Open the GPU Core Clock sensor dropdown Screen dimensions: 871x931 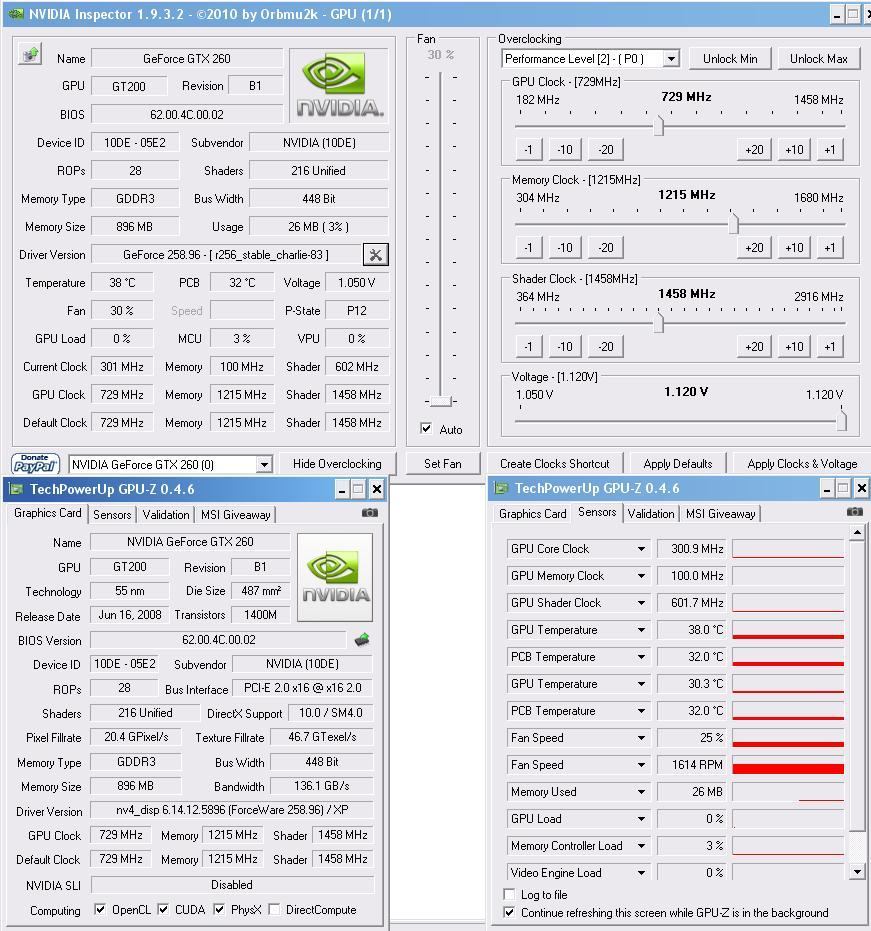641,549
